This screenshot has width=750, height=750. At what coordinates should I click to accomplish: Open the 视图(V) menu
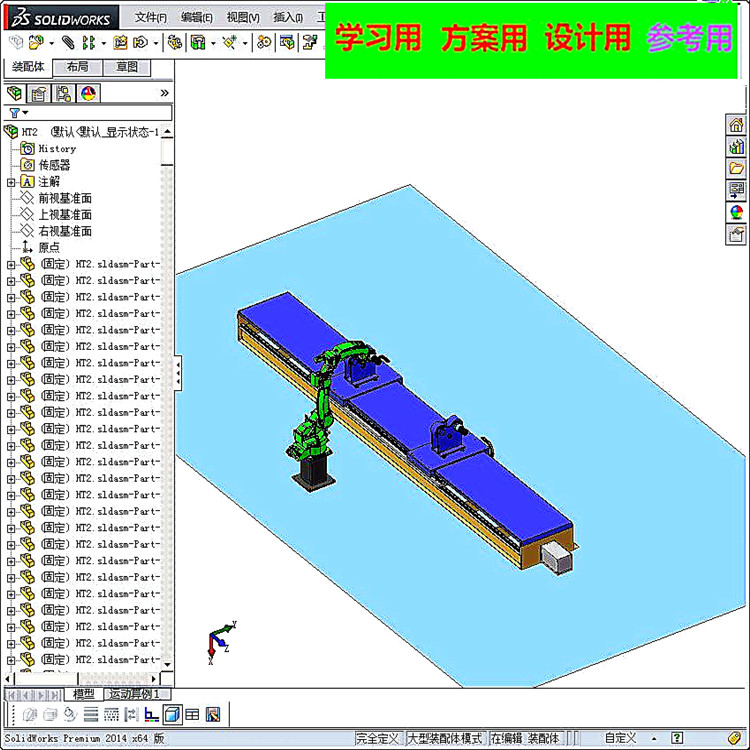coord(243,17)
